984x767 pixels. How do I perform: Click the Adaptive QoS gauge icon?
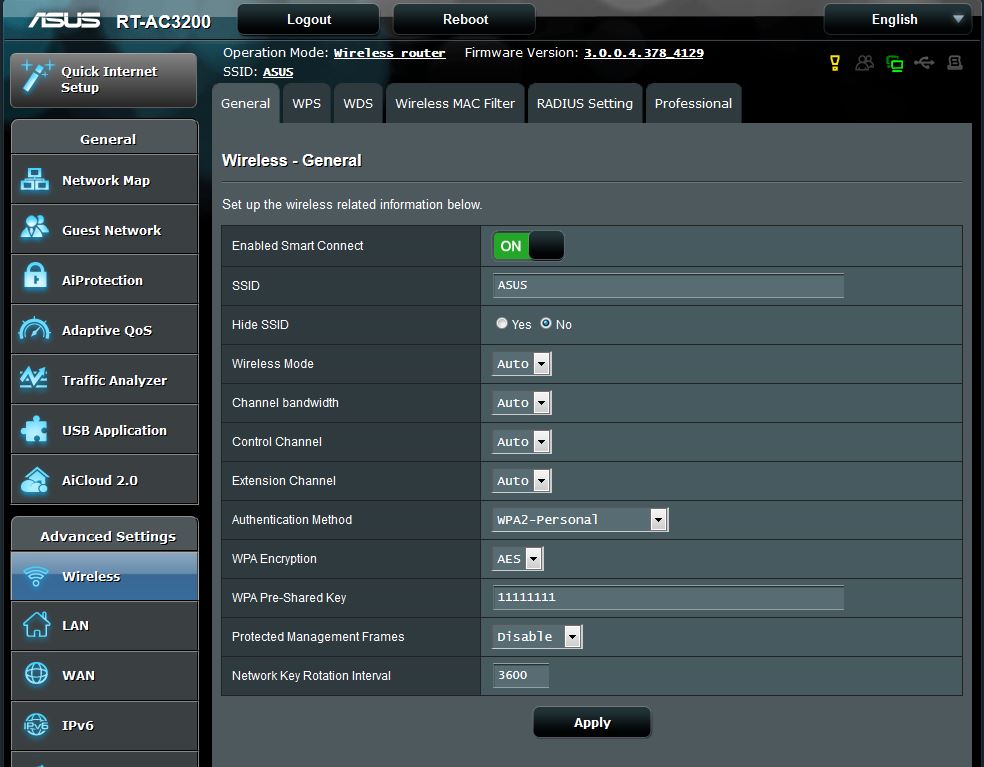pos(35,329)
